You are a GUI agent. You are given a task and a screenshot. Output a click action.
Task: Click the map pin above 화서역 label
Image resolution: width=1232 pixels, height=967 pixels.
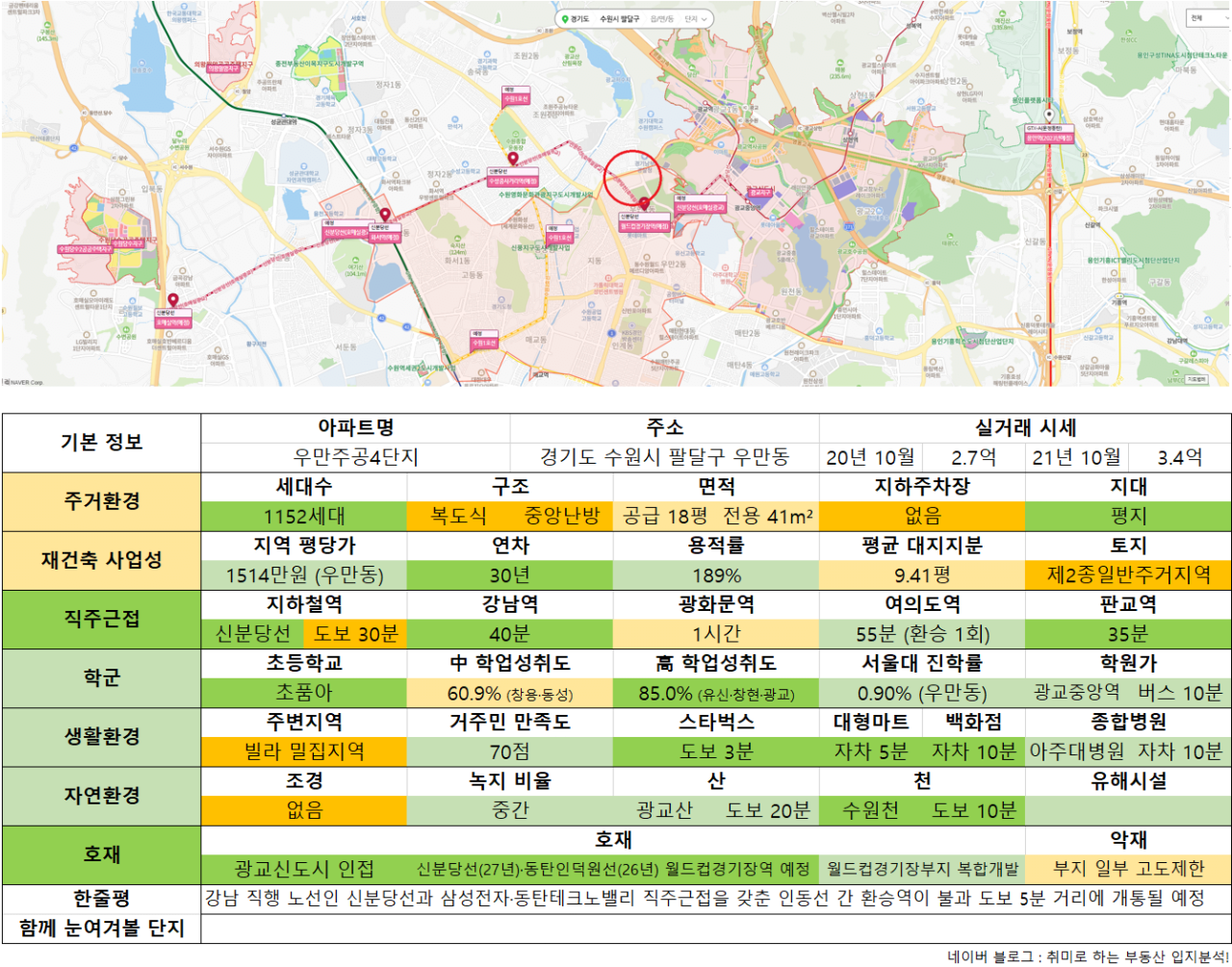pyautogui.click(x=385, y=216)
